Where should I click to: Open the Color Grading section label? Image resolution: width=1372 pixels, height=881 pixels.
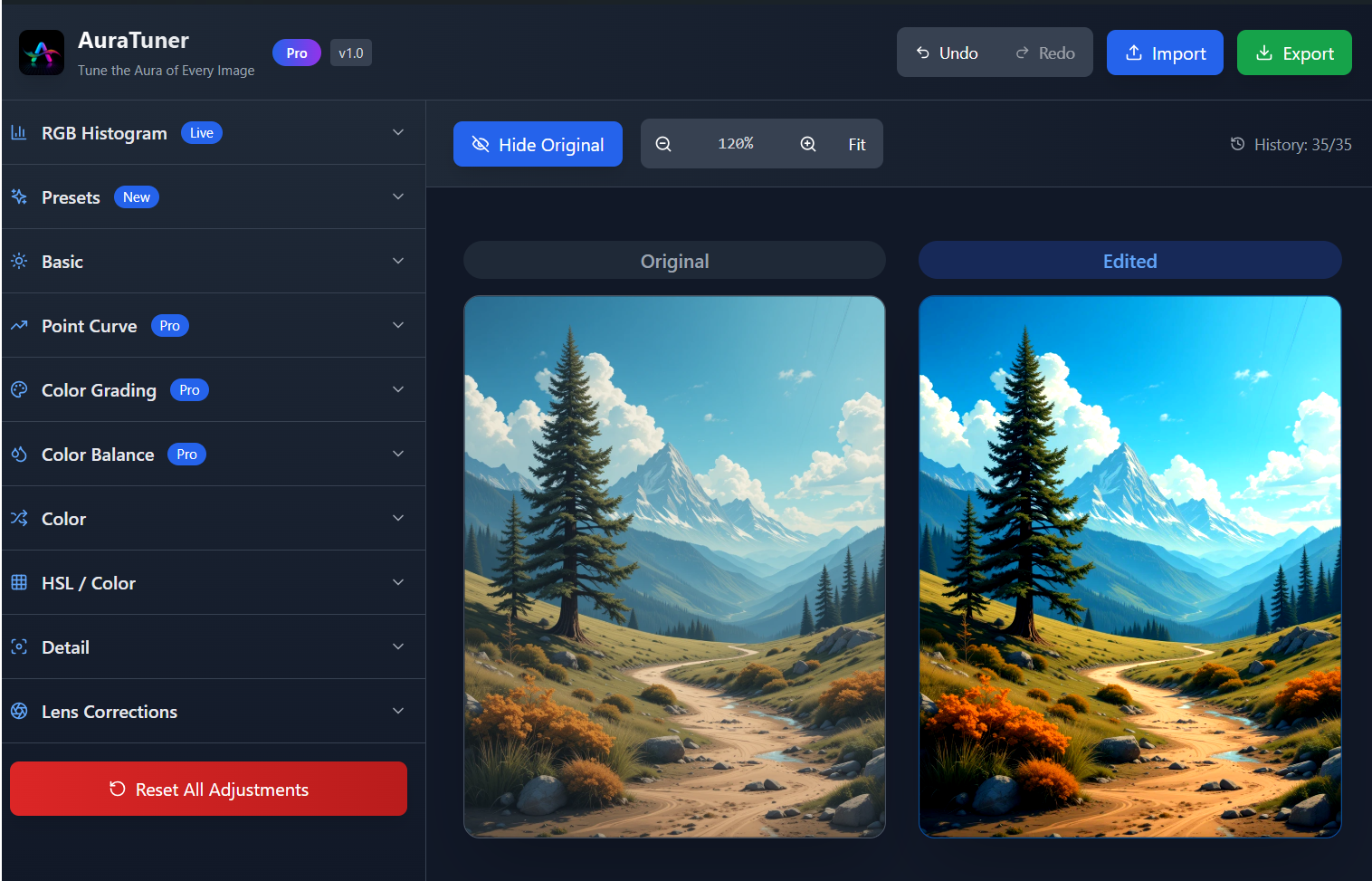99,389
